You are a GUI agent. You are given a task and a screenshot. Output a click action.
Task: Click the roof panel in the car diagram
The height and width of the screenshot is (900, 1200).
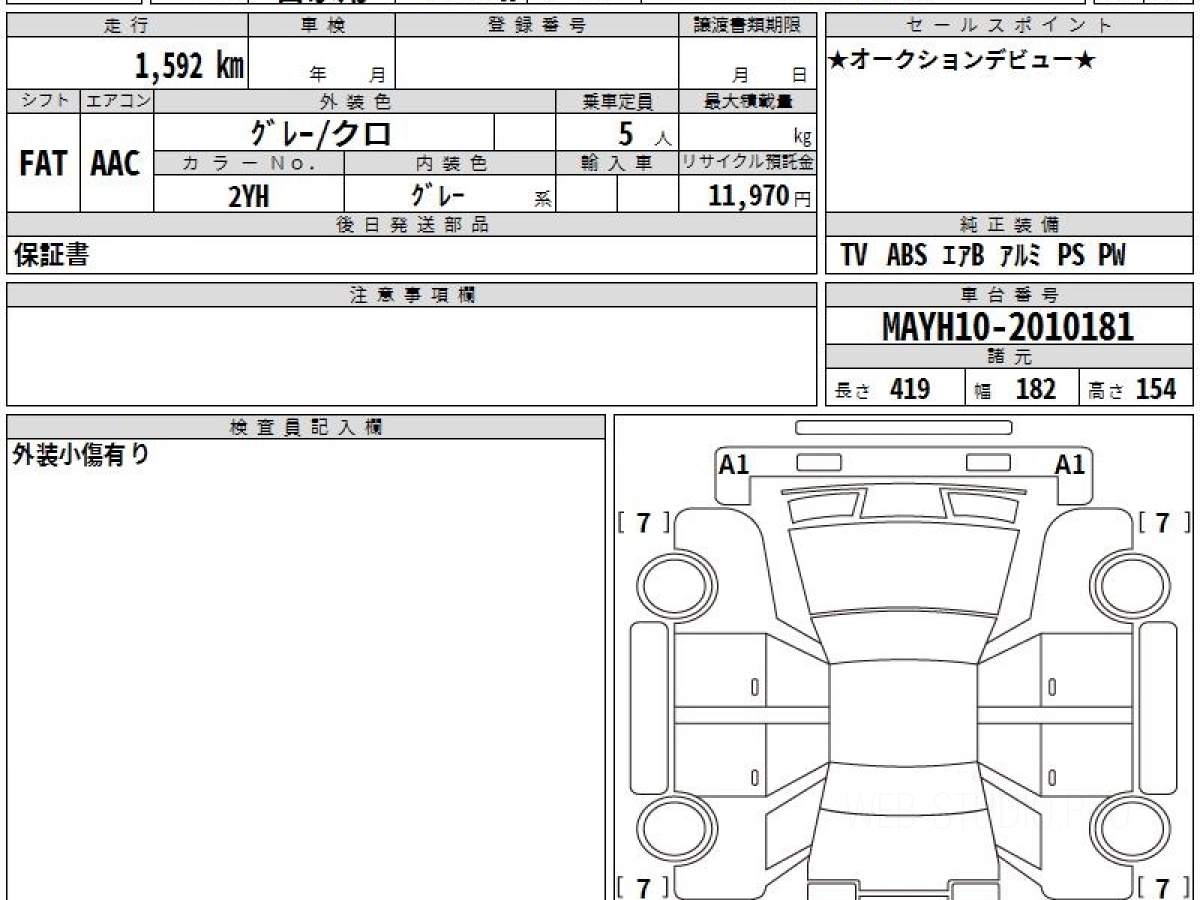(x=903, y=714)
